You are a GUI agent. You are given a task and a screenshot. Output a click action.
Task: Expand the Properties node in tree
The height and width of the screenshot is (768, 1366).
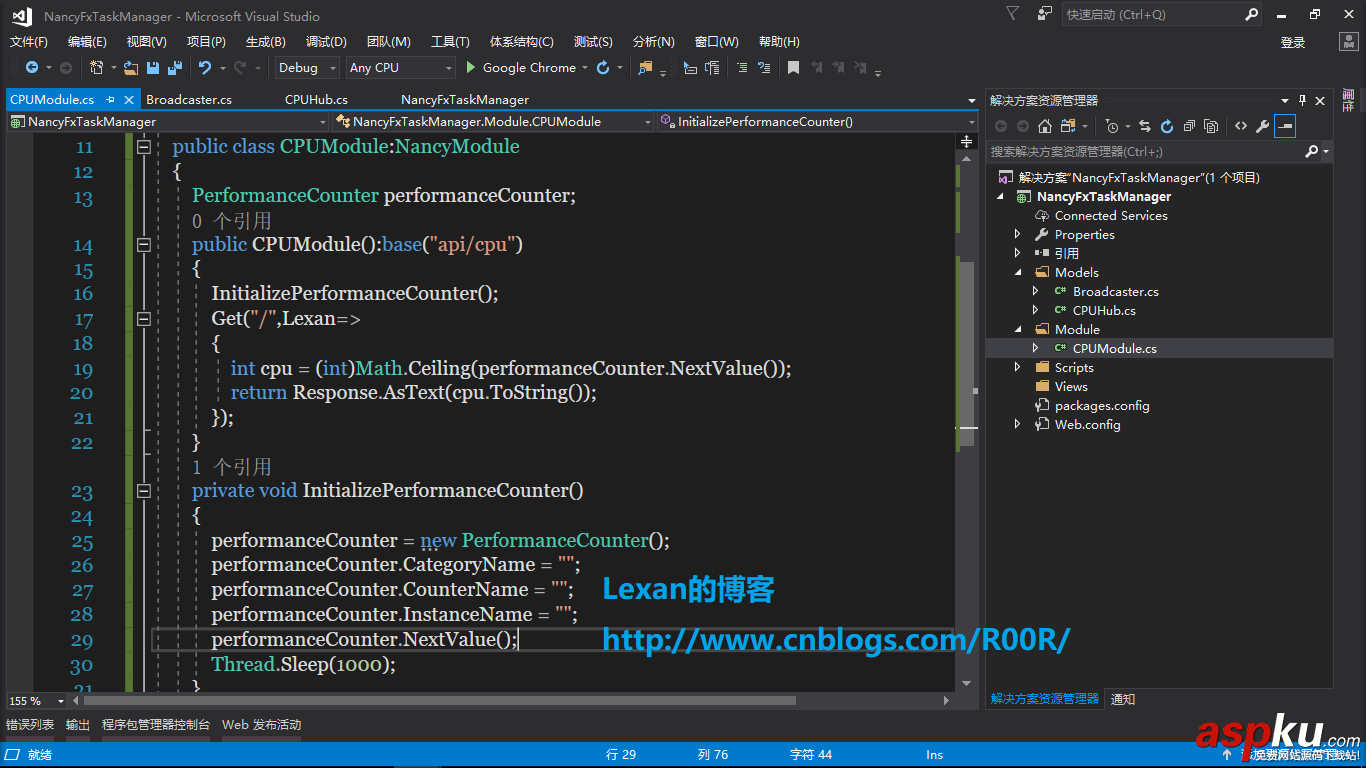point(1018,234)
